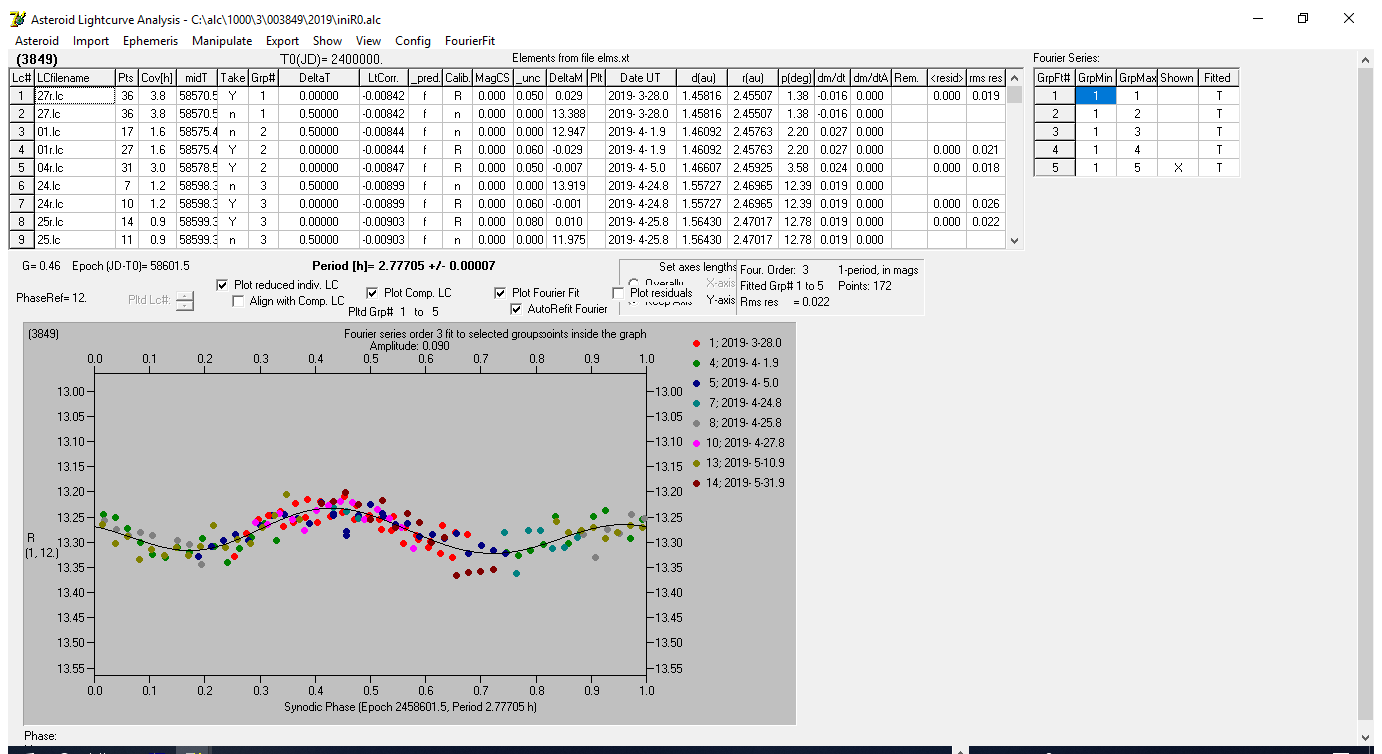Toggle Plot Comp. LC checkbox
1382x754 pixels.
(x=372, y=293)
